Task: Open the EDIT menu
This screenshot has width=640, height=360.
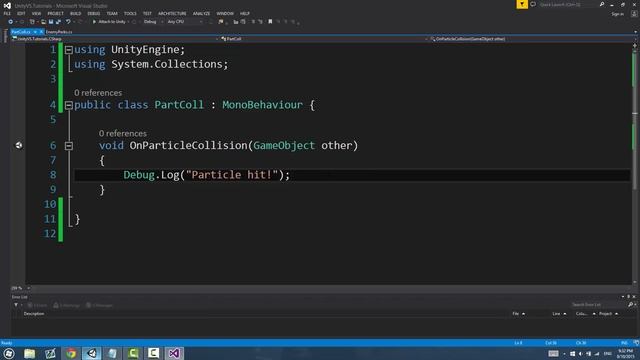Action: point(21,13)
